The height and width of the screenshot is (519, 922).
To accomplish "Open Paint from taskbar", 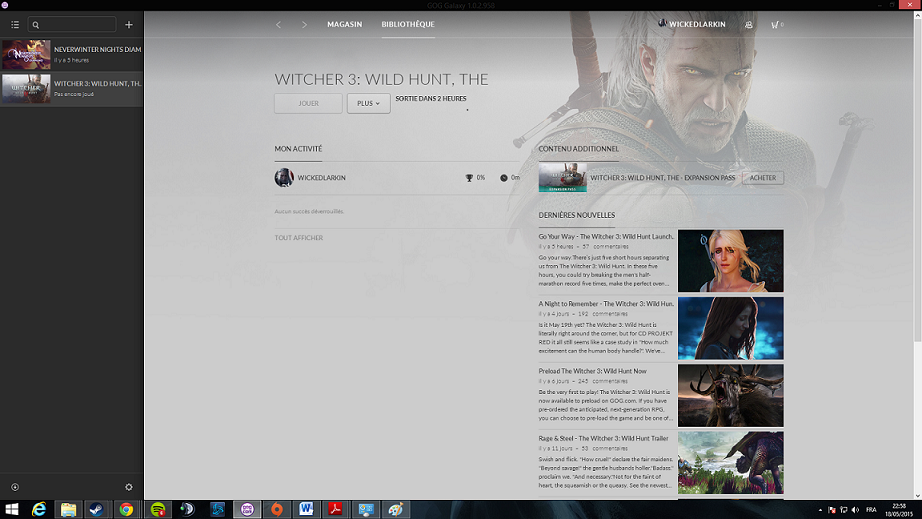I will coord(396,509).
